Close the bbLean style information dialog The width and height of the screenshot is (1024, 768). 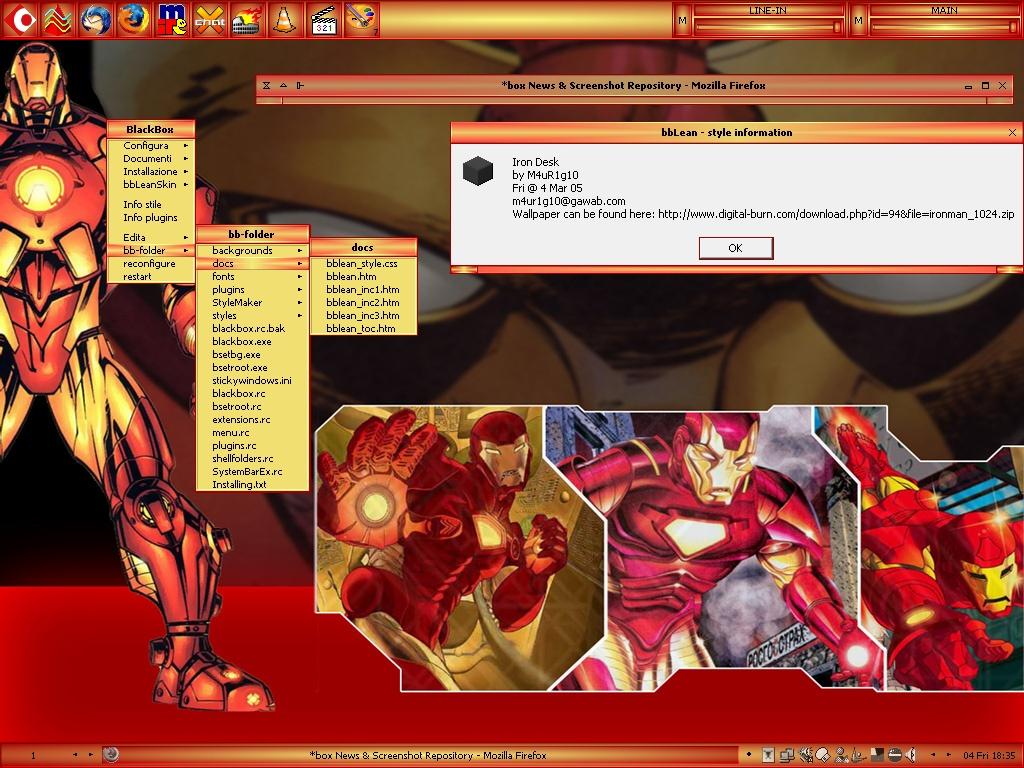coord(1012,133)
